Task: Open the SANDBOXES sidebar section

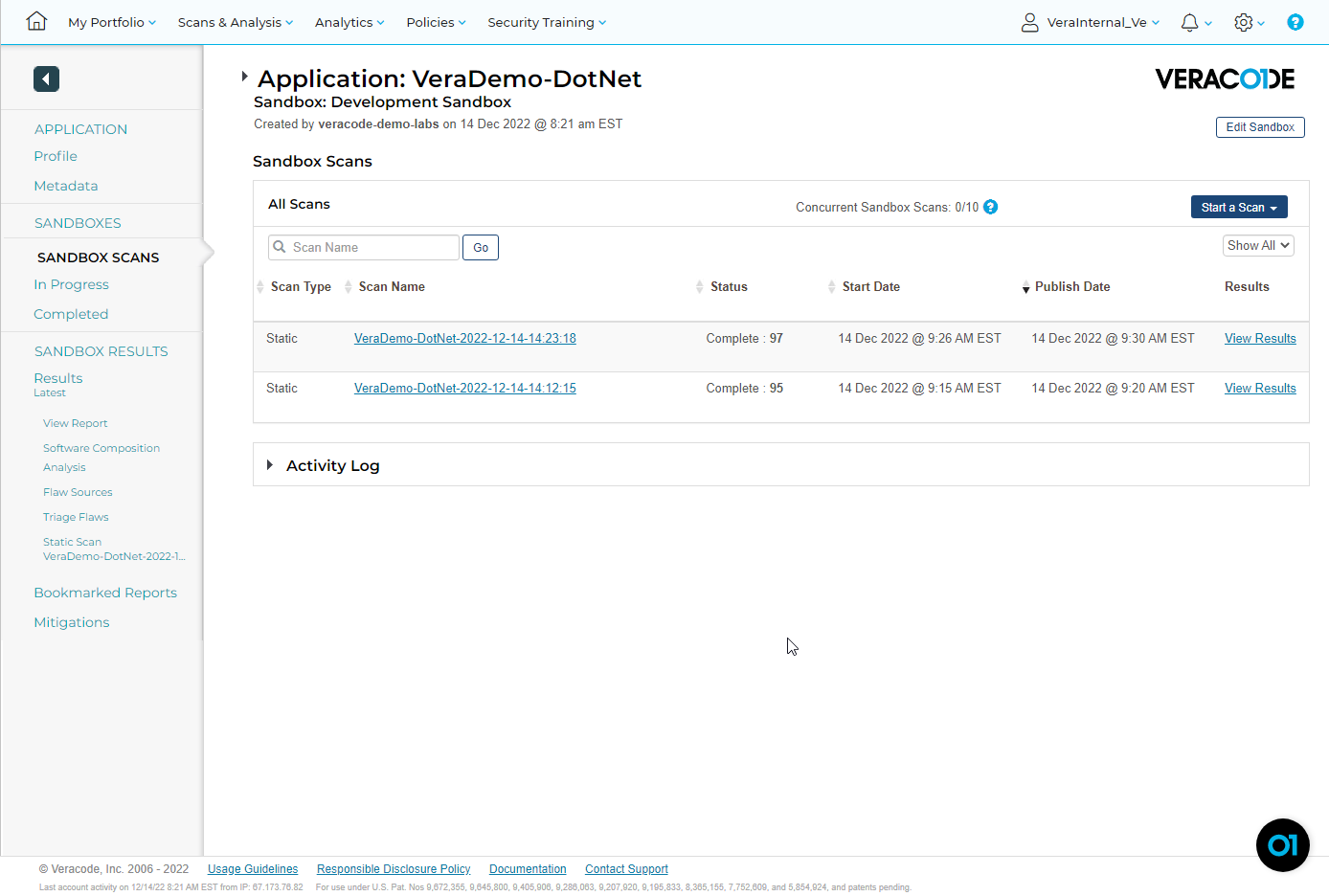Action: point(78,223)
